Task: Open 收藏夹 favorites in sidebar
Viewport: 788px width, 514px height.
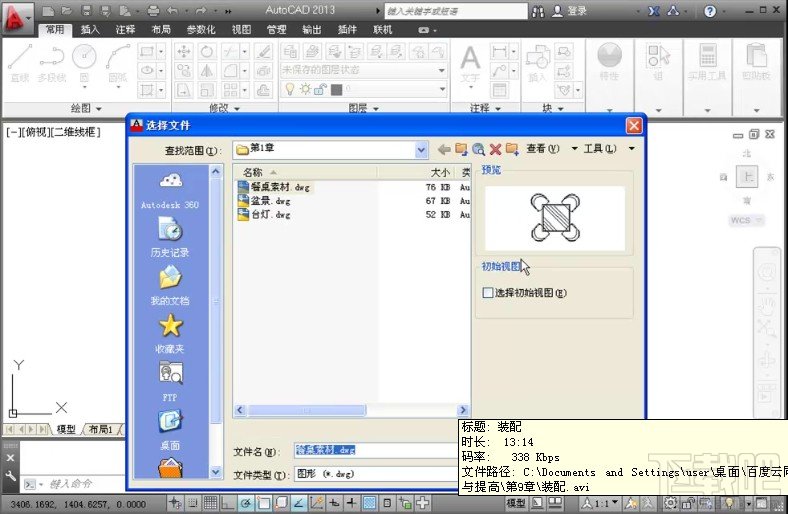Action: coord(170,333)
